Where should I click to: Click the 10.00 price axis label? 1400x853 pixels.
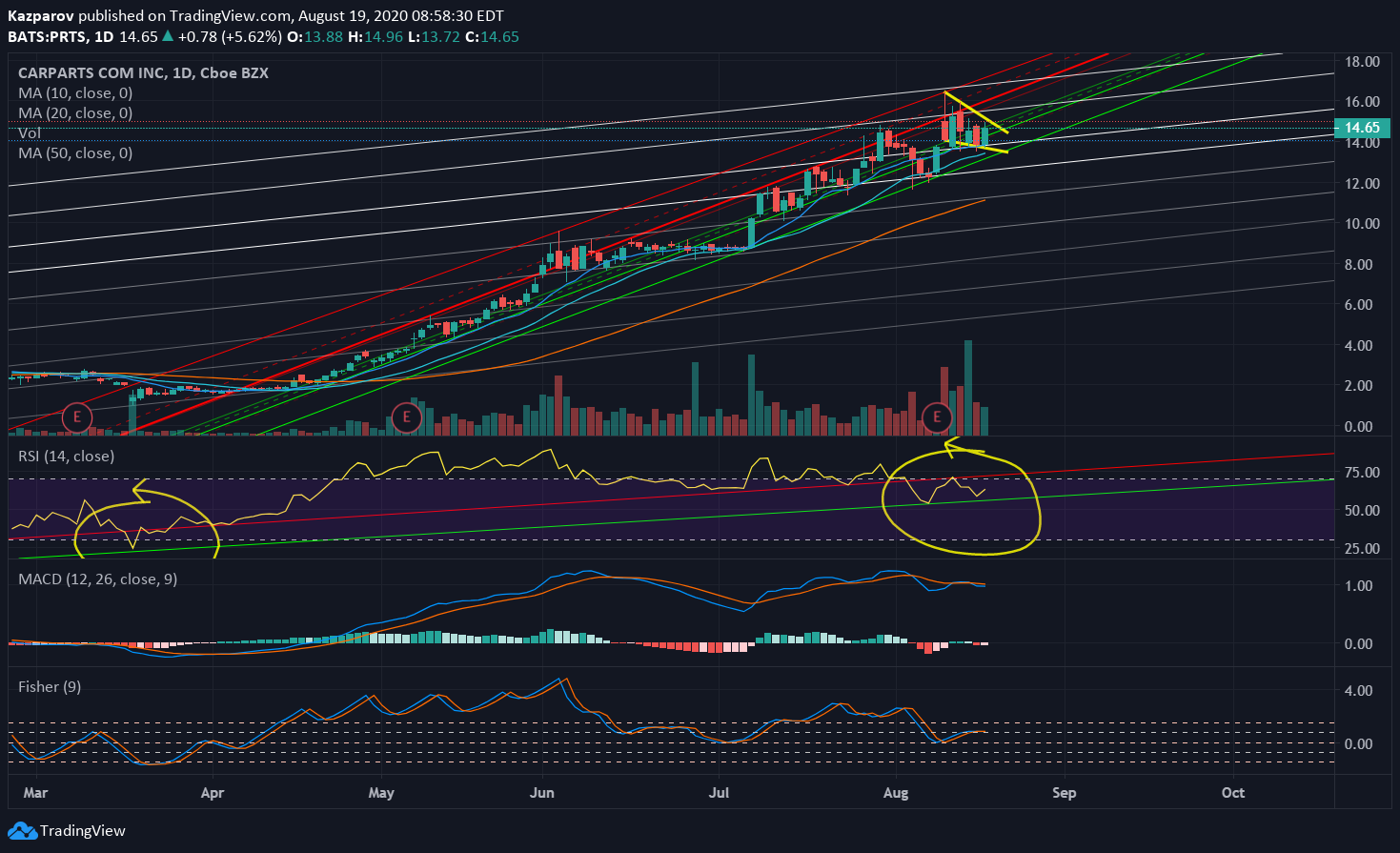point(1362,224)
